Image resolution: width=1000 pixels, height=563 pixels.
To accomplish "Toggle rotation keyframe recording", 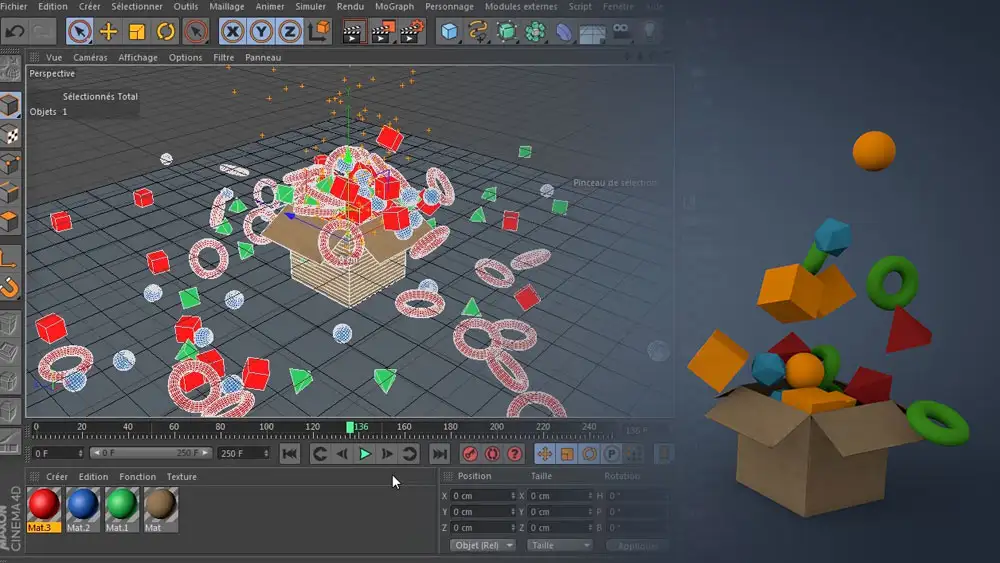I will point(589,454).
